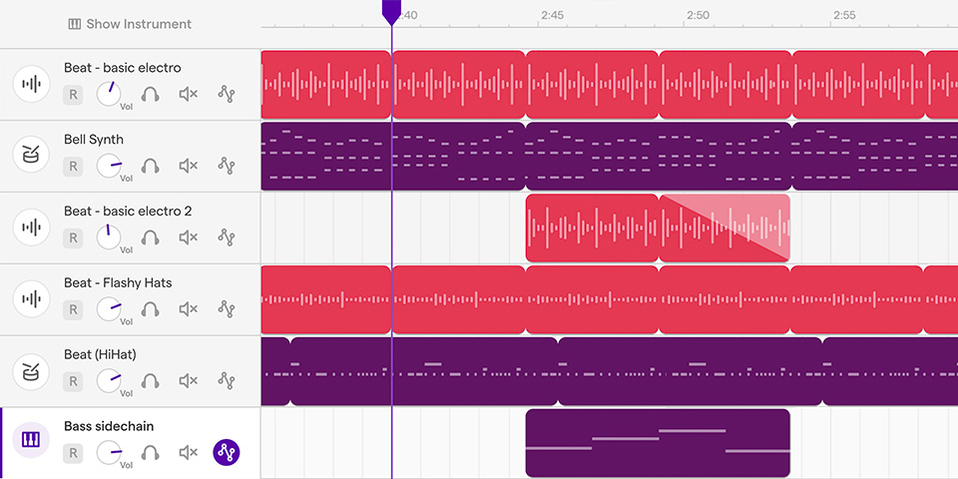This screenshot has height=479, width=958.
Task: Mute the Bell Synth track
Action: pyautogui.click(x=188, y=166)
